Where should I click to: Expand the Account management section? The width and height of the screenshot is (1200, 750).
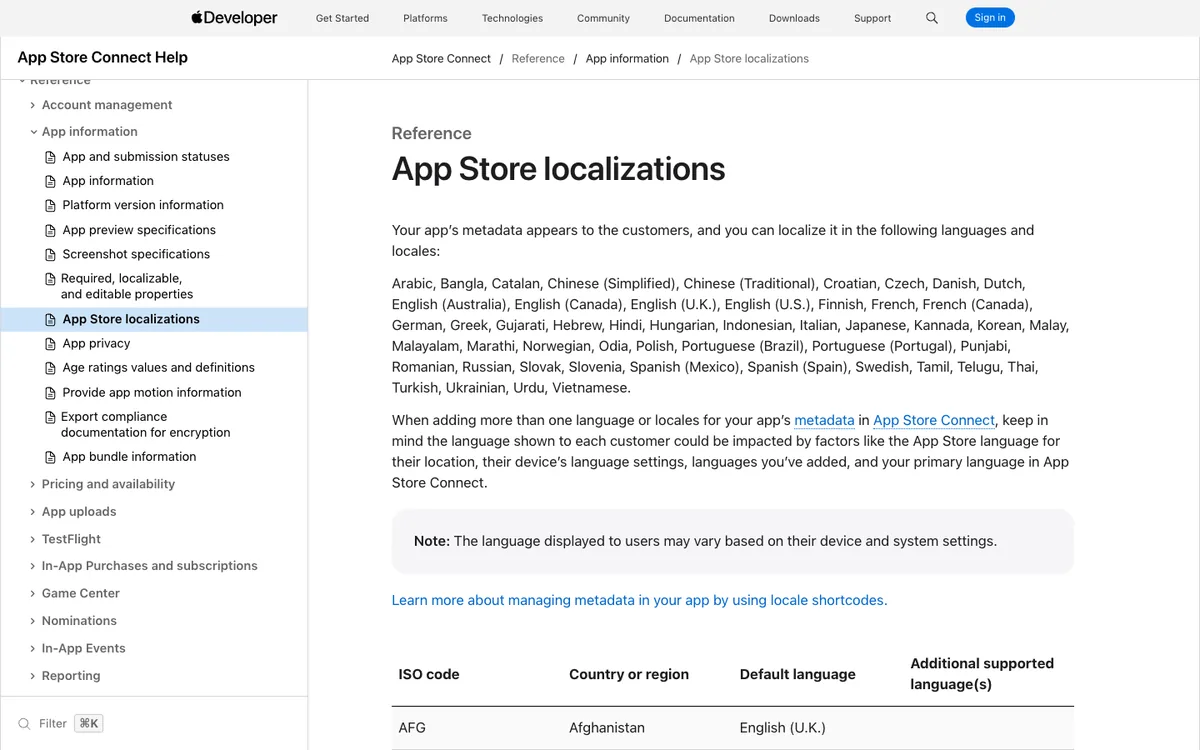32,105
